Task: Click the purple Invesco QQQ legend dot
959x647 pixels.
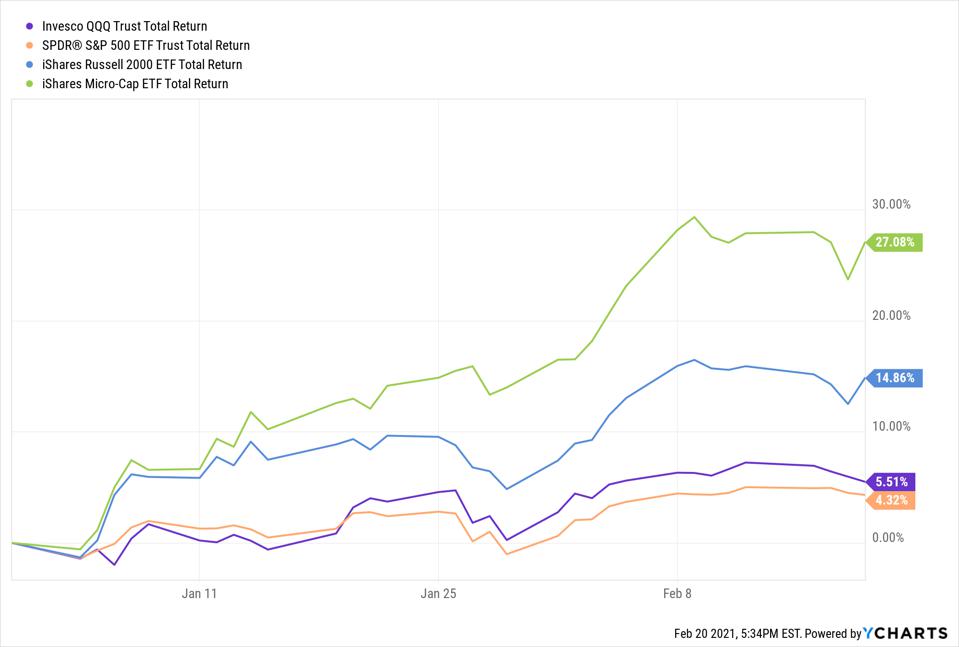Action: 29,26
